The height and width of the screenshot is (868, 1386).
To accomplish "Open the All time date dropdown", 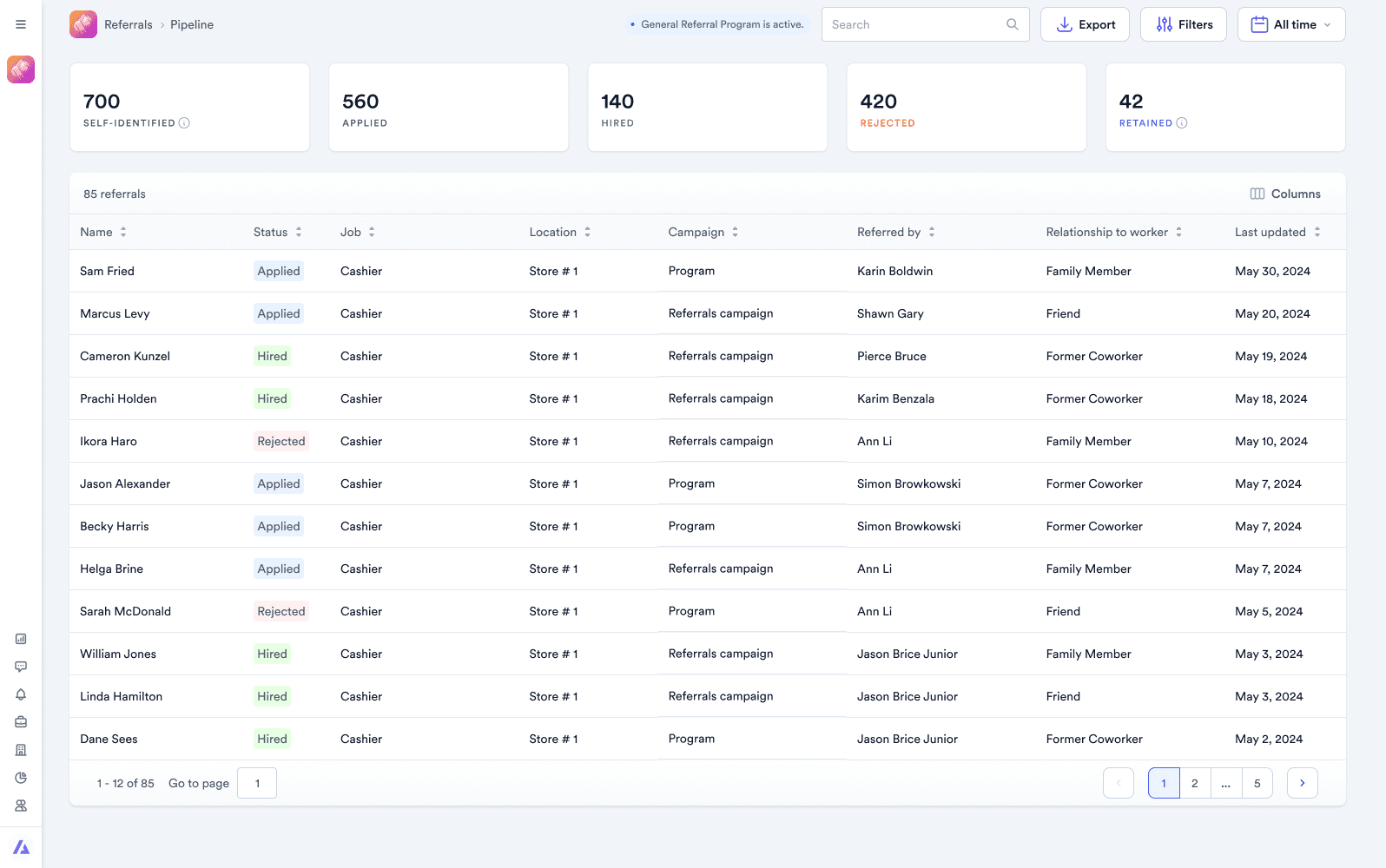I will 1291,24.
